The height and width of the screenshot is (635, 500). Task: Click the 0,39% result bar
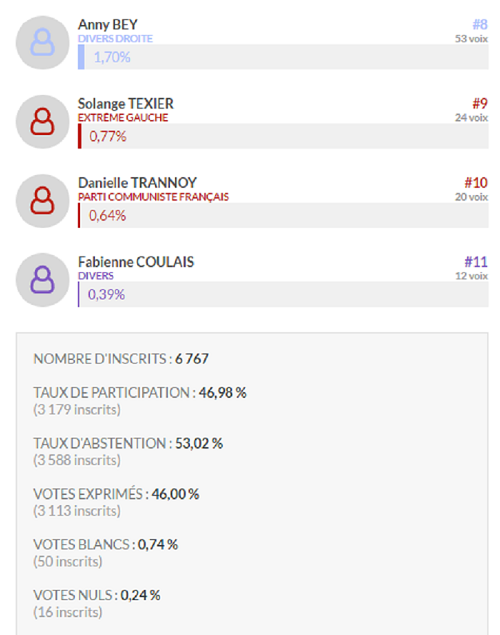pos(283,294)
